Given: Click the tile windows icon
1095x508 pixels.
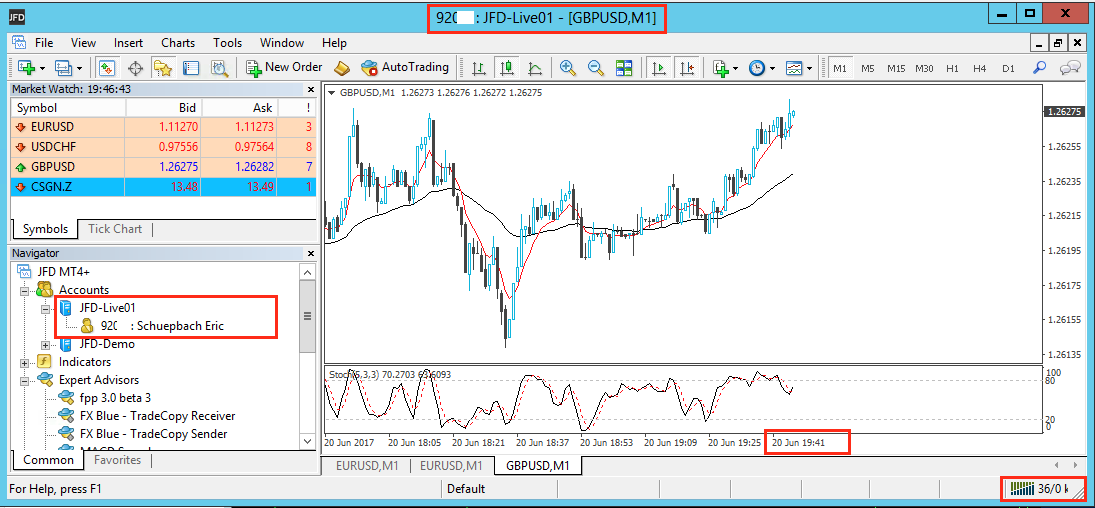Looking at the screenshot, I should [624, 67].
